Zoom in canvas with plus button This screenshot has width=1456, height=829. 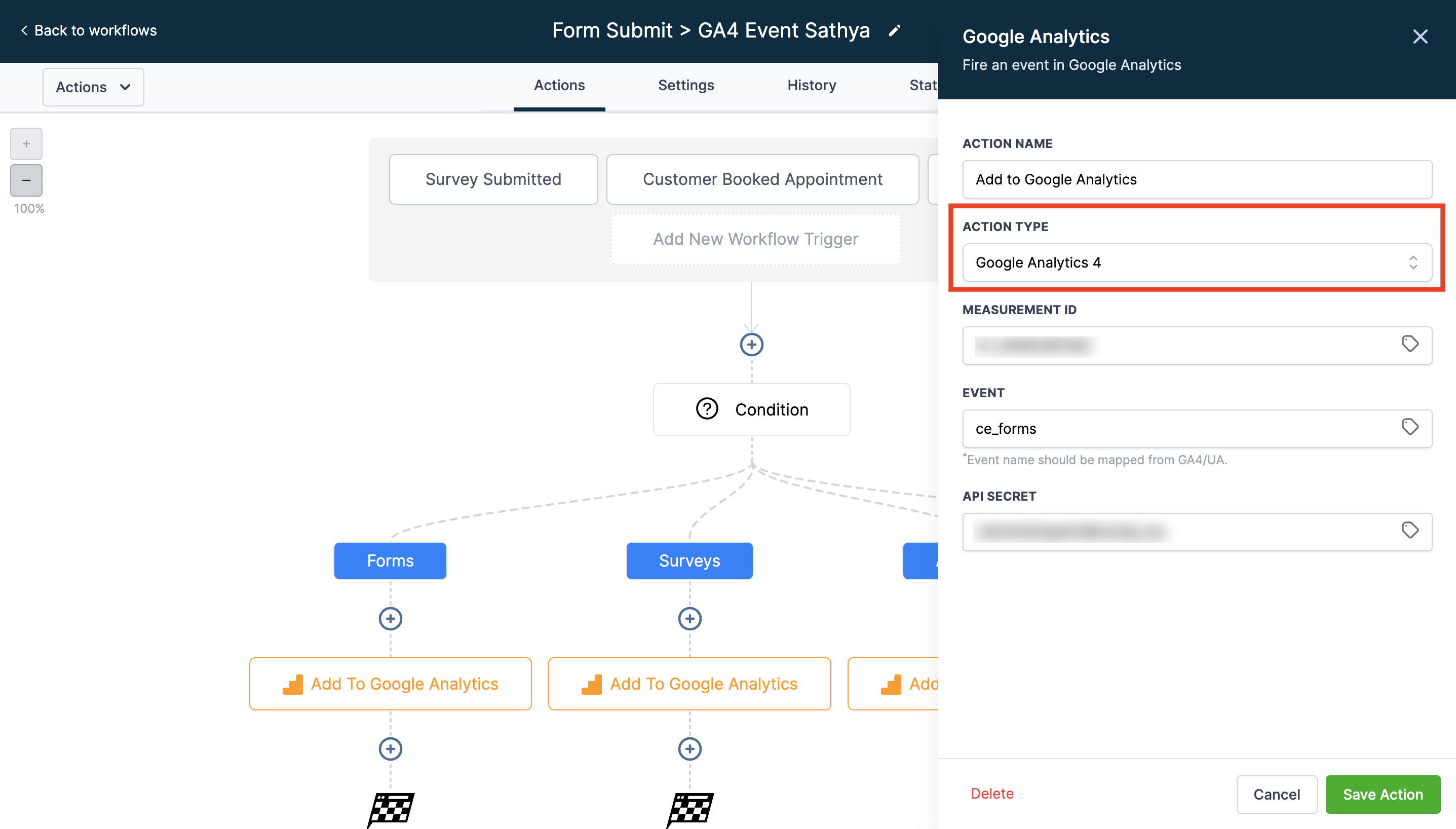point(26,144)
